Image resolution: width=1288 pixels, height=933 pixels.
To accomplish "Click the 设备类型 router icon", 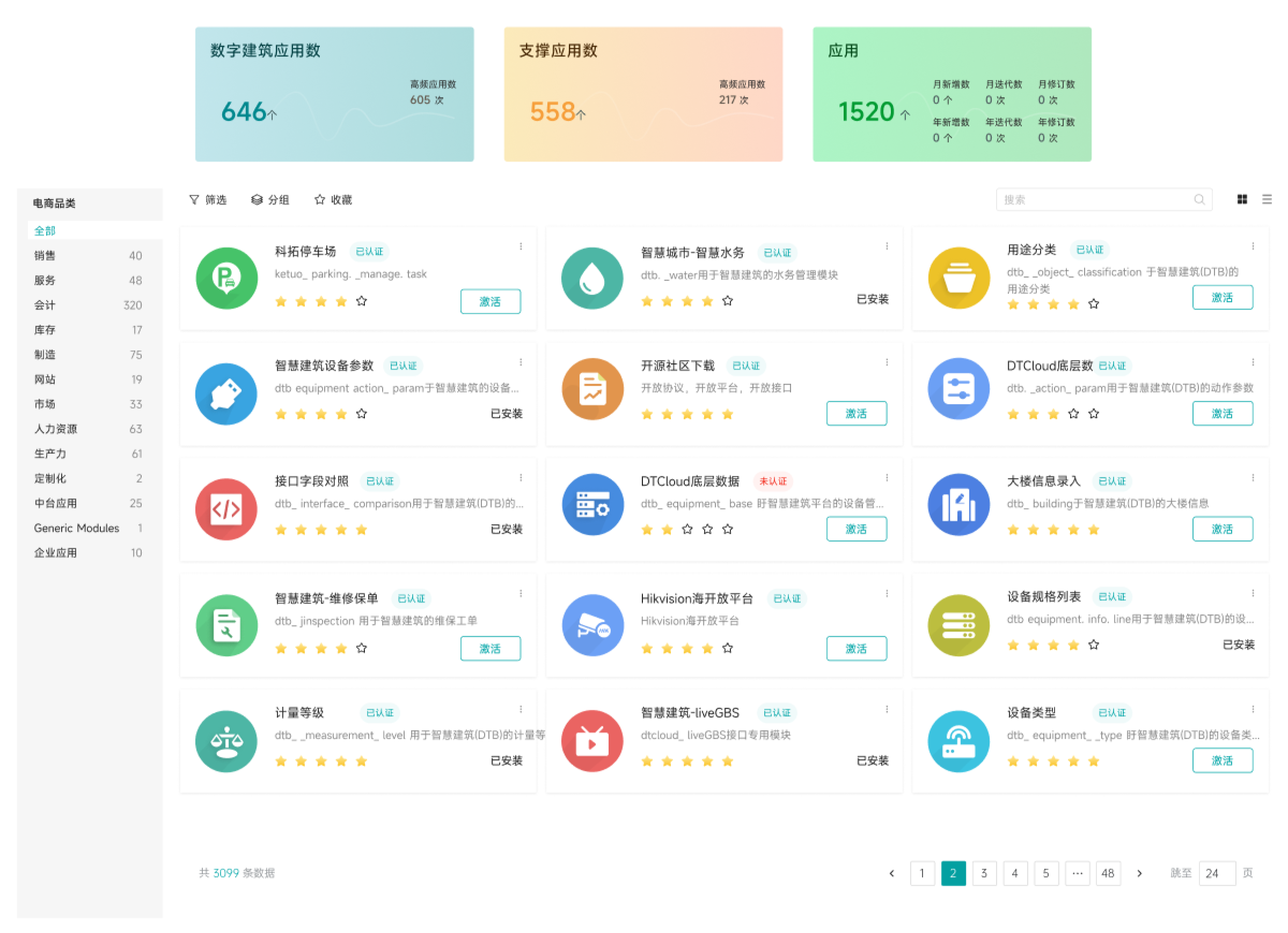I will click(x=958, y=741).
